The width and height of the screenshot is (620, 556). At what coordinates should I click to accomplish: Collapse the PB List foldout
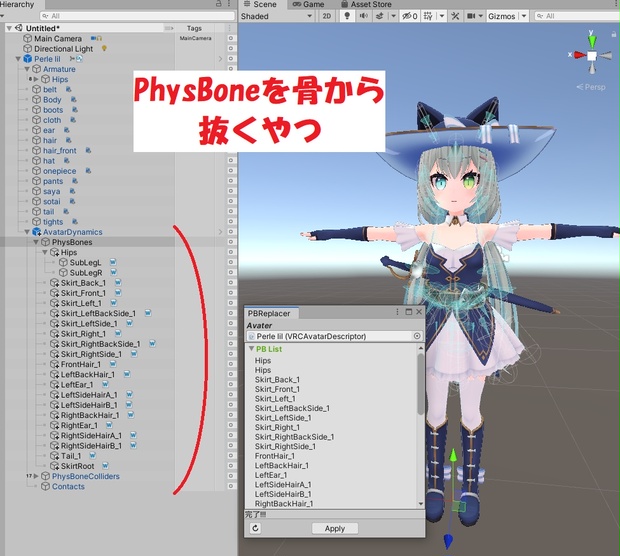pyautogui.click(x=251, y=349)
